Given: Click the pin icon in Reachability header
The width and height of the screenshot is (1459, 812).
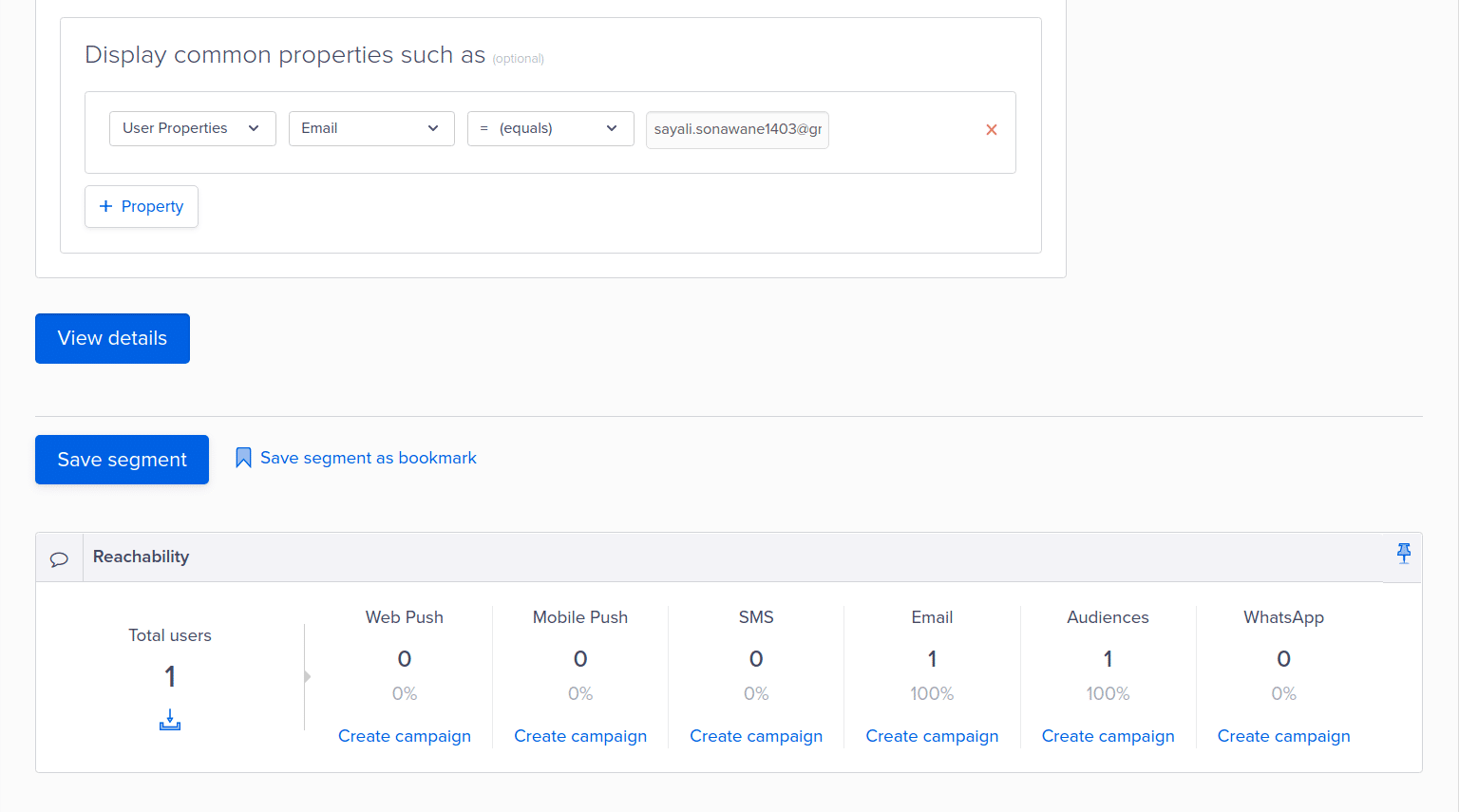Looking at the screenshot, I should click(1403, 554).
